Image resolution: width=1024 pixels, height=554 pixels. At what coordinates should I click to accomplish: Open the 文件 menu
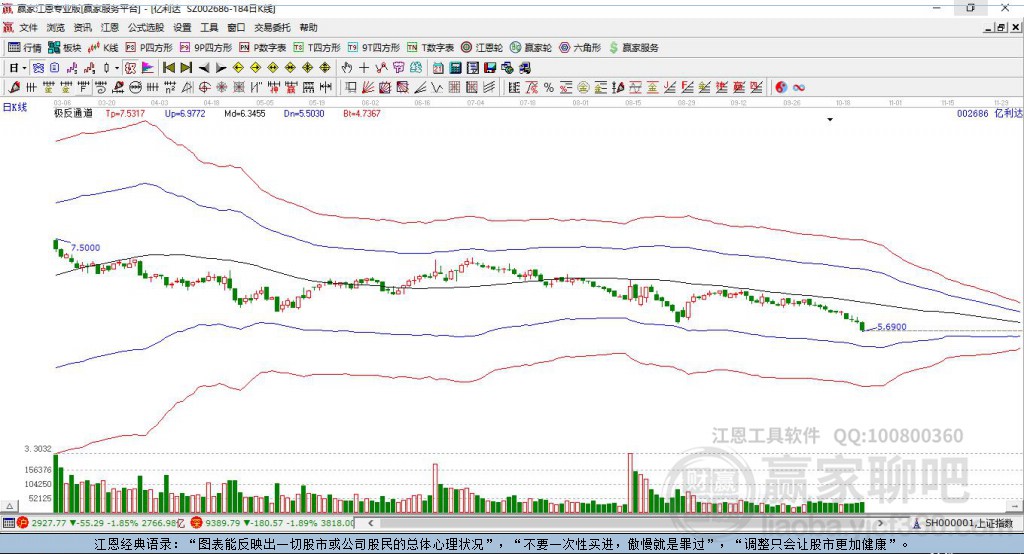click(29, 27)
